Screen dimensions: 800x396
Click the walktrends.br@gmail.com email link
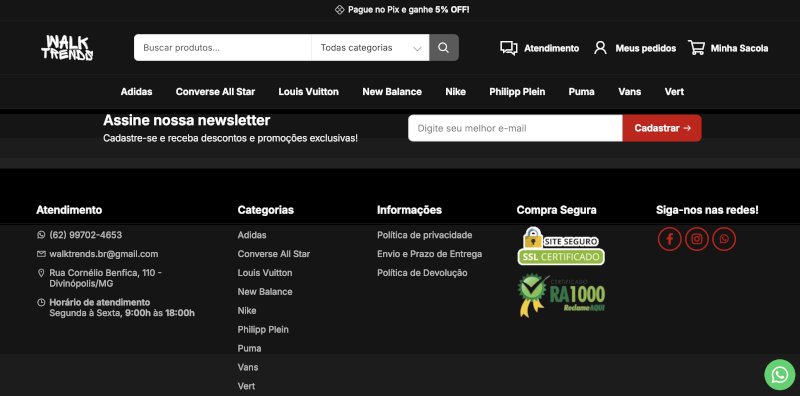click(104, 254)
